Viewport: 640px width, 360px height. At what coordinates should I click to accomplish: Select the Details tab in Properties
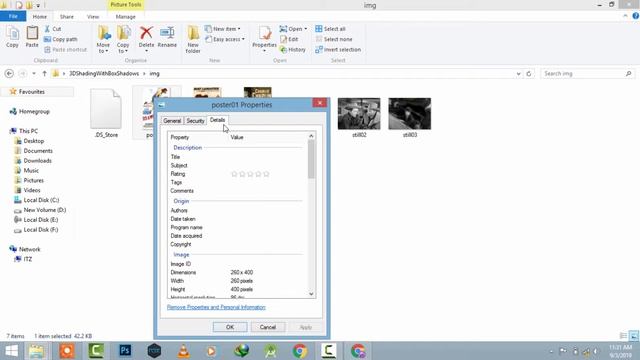click(218, 120)
